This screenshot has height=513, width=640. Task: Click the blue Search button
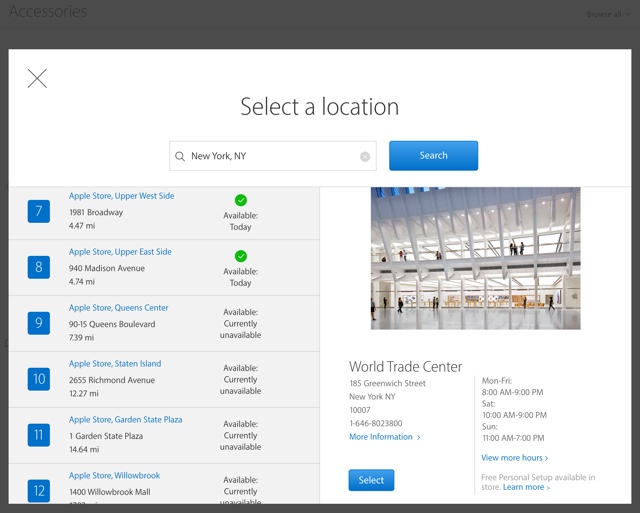tap(433, 155)
